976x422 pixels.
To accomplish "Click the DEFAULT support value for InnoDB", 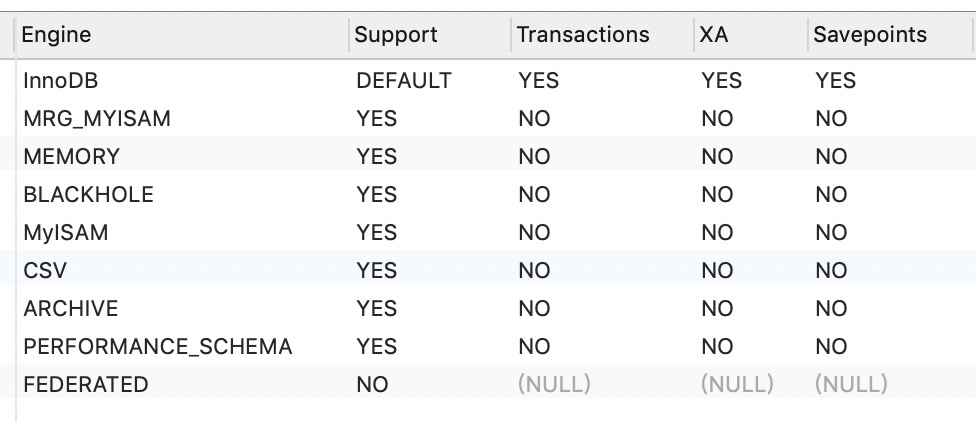I will click(403, 81).
